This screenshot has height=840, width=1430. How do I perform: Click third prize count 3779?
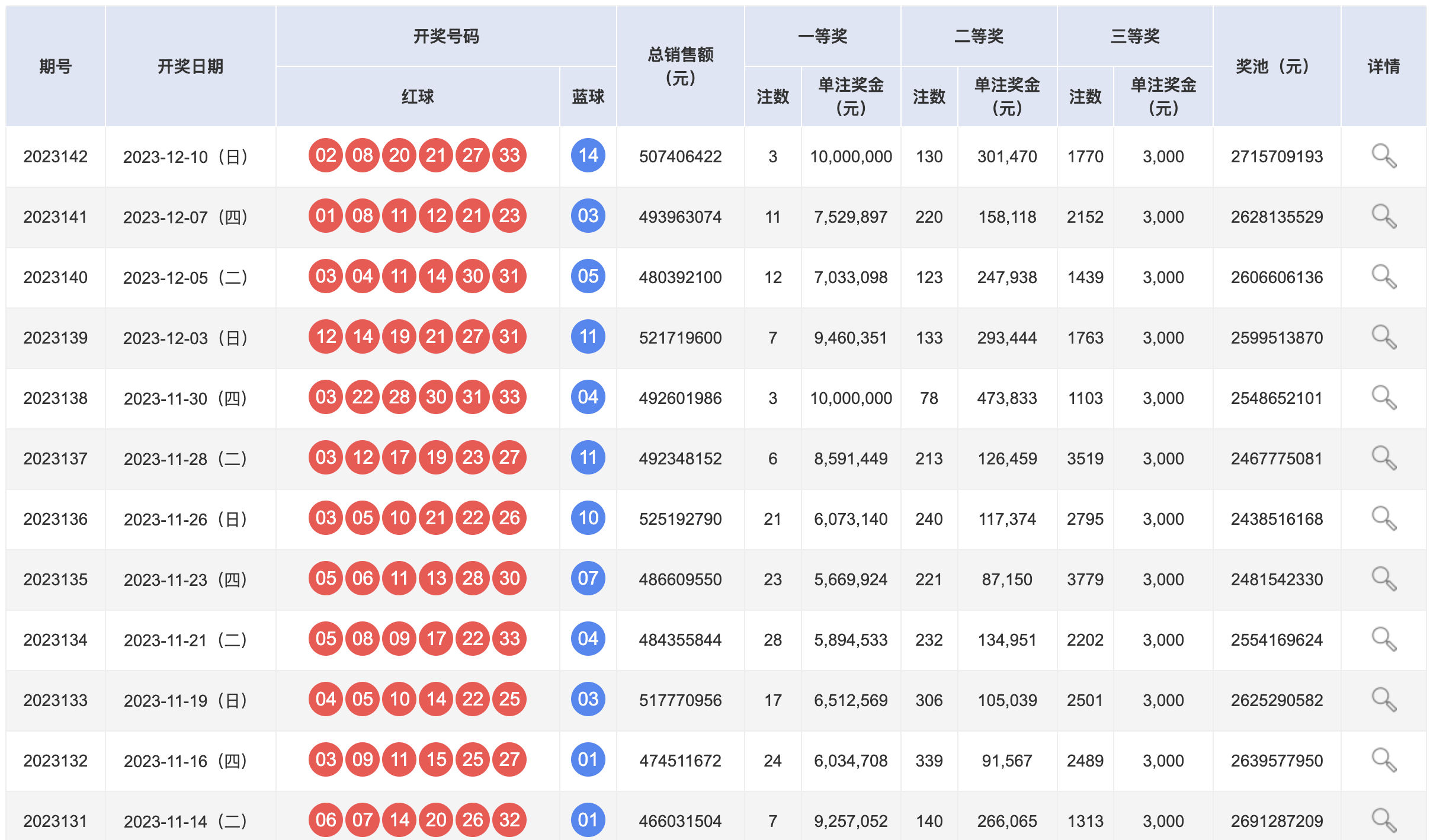(x=1085, y=579)
